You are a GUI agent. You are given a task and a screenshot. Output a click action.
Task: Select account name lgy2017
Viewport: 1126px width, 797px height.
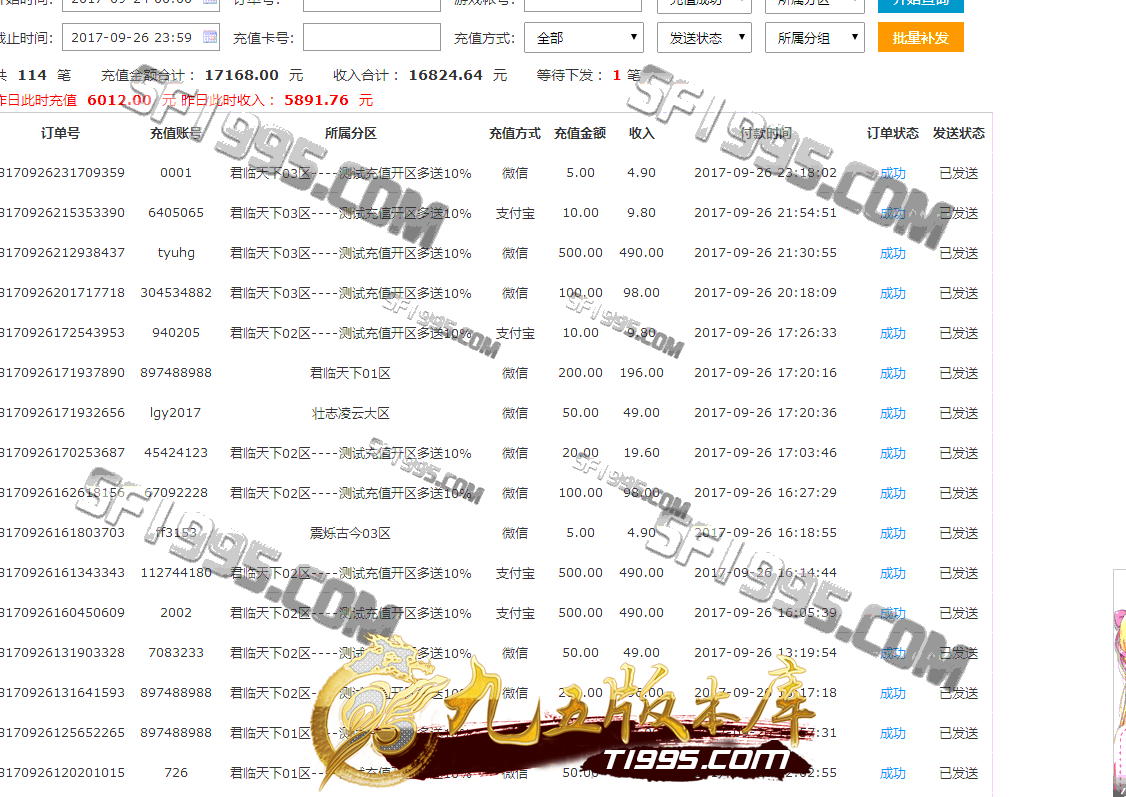point(175,413)
